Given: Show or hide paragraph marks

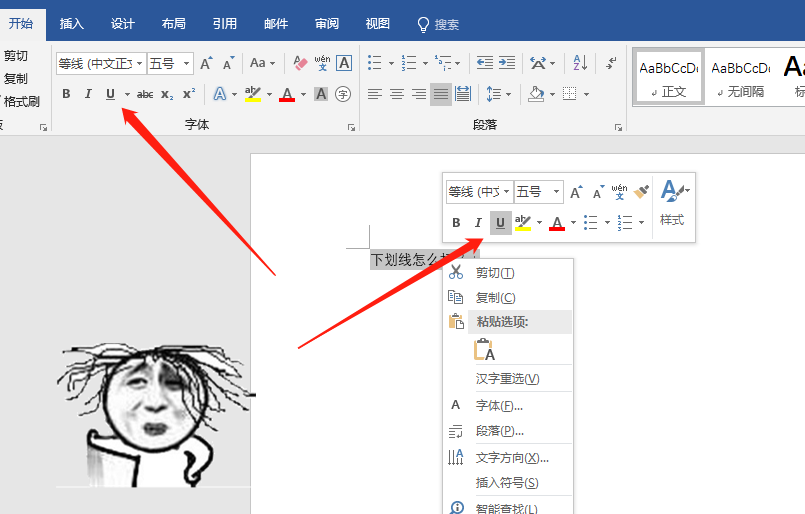Looking at the screenshot, I should tap(611, 63).
